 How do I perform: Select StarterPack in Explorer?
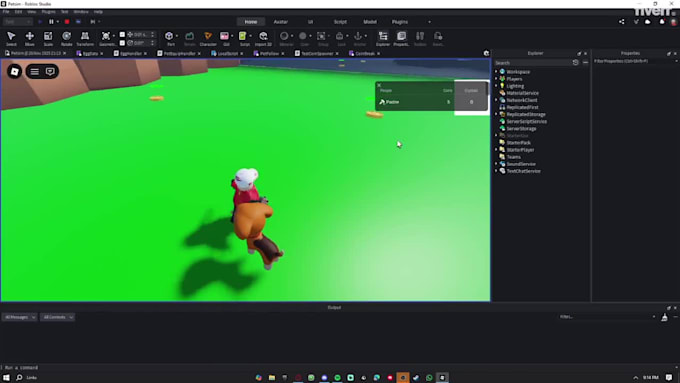[x=519, y=142]
